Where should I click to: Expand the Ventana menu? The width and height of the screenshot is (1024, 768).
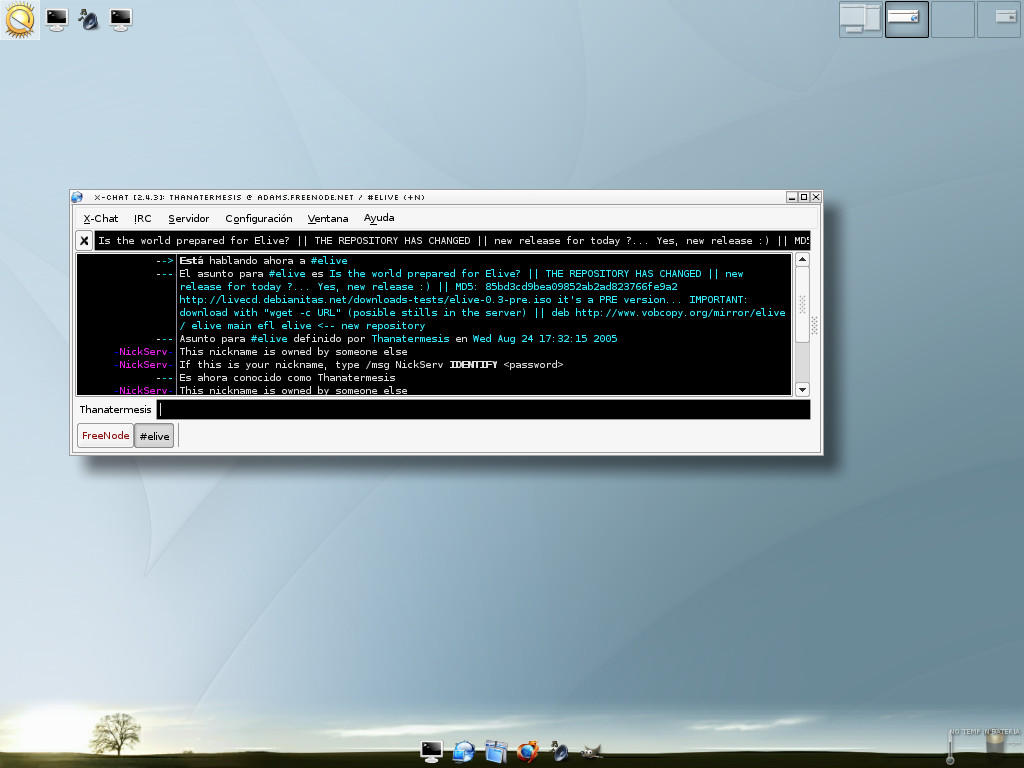[328, 218]
